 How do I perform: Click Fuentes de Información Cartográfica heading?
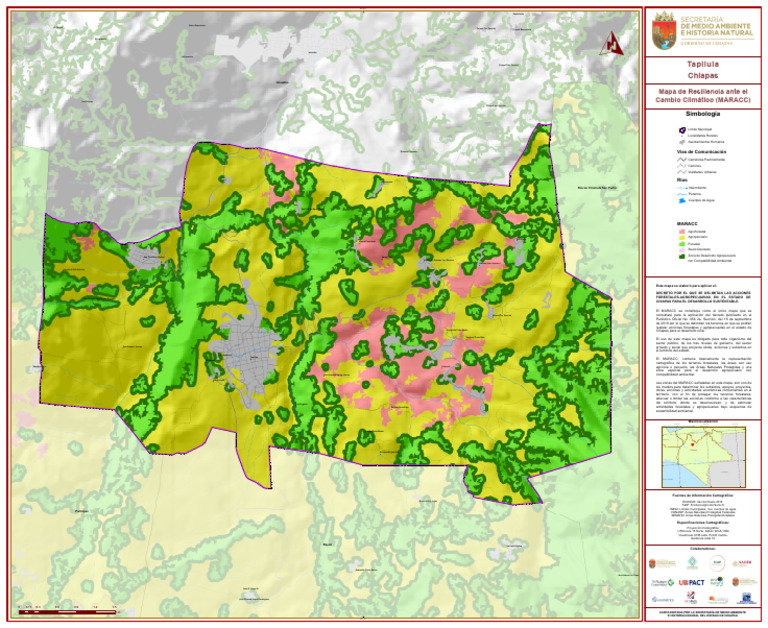pos(703,495)
